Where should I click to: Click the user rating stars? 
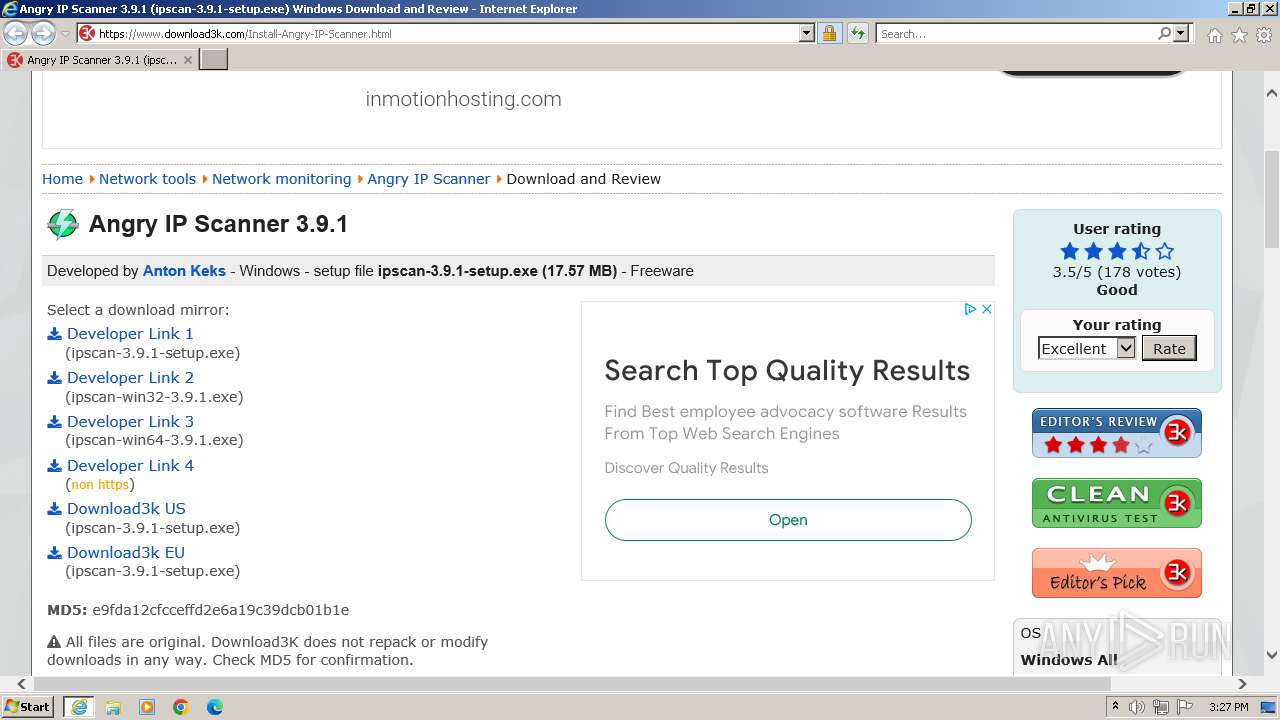tap(1117, 251)
